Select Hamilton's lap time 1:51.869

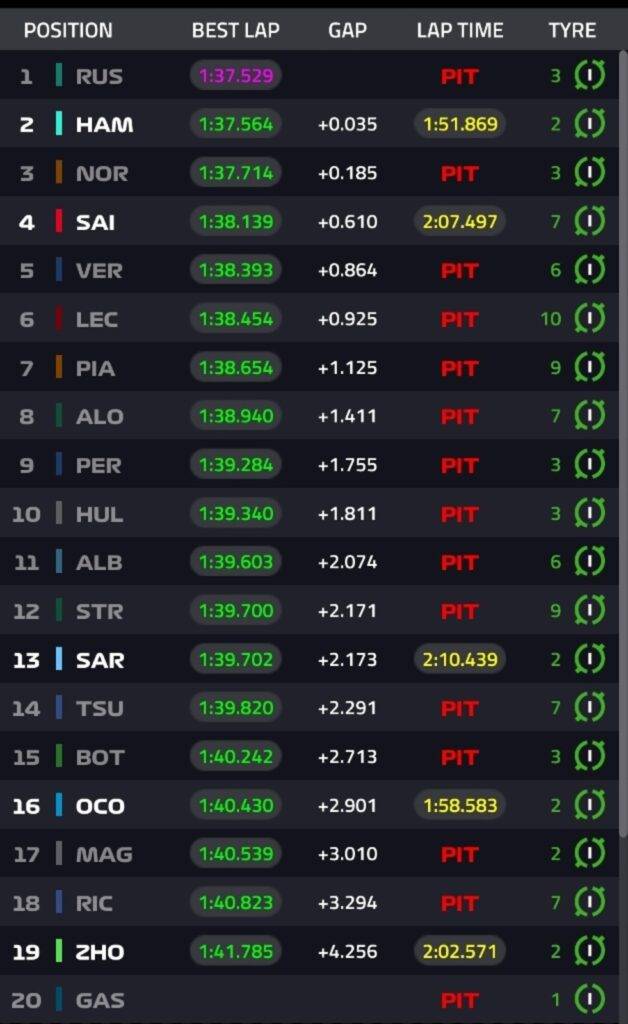[x=459, y=124]
